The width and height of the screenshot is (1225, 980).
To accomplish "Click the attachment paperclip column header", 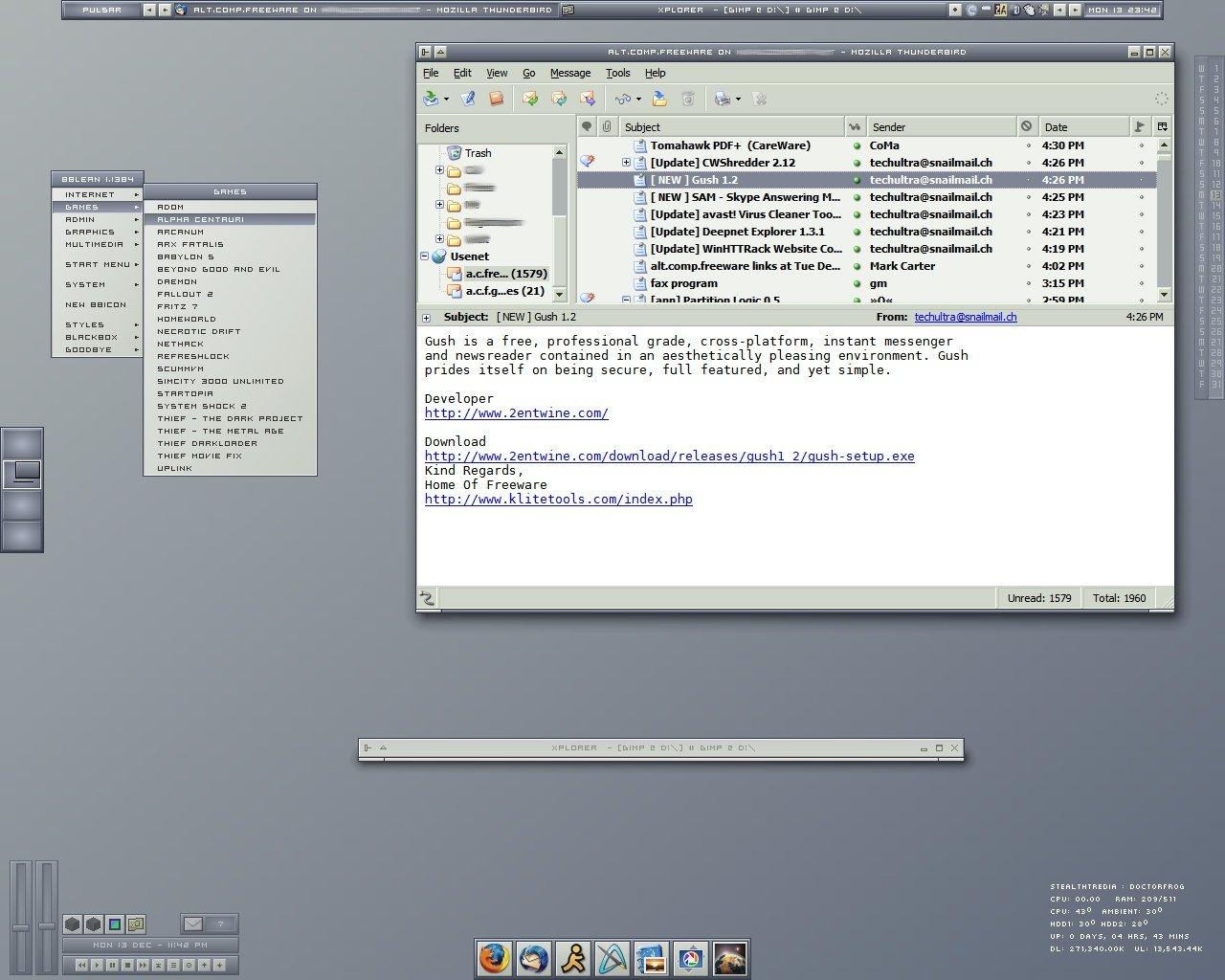I will 608,126.
